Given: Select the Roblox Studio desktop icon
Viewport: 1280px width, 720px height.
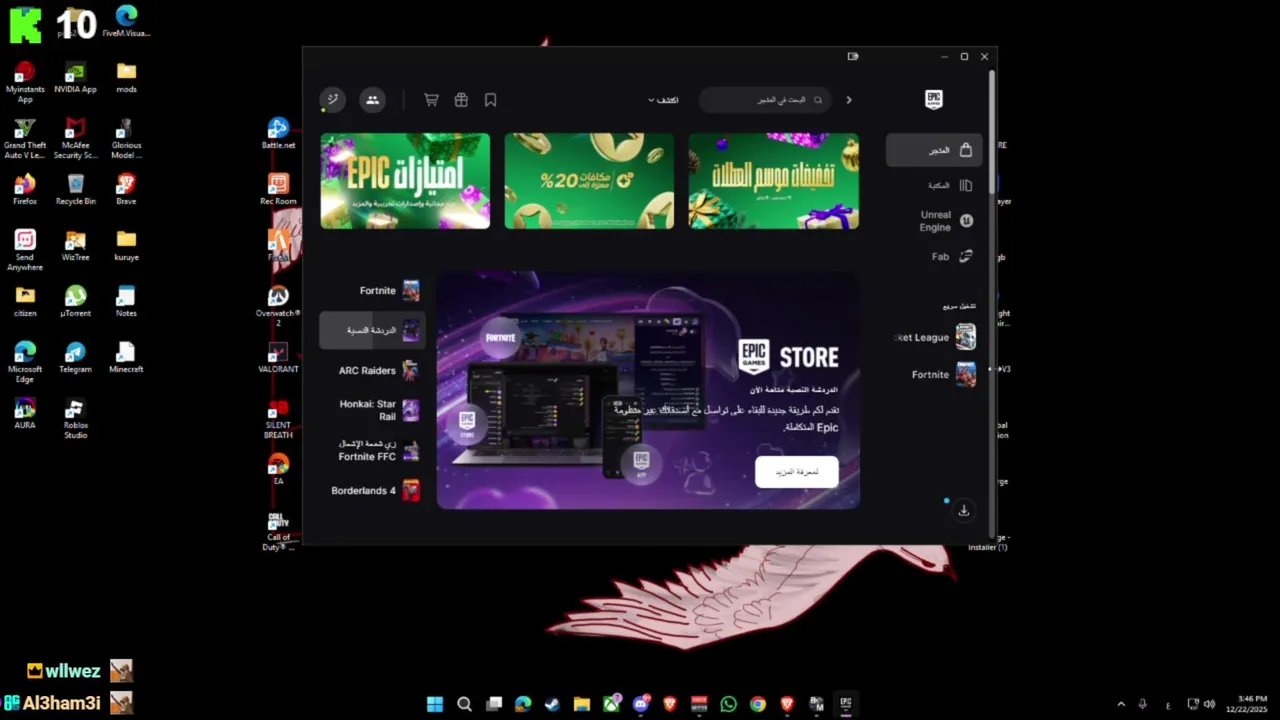Looking at the screenshot, I should (75, 418).
